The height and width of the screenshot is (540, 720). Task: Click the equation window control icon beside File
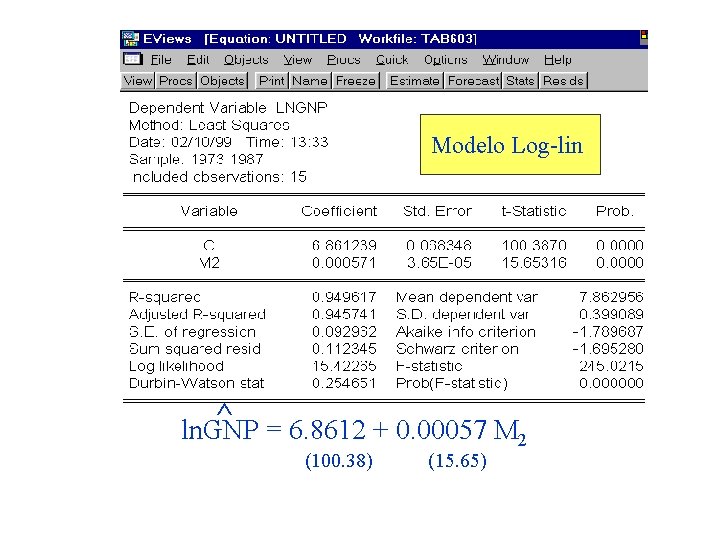tap(133, 59)
